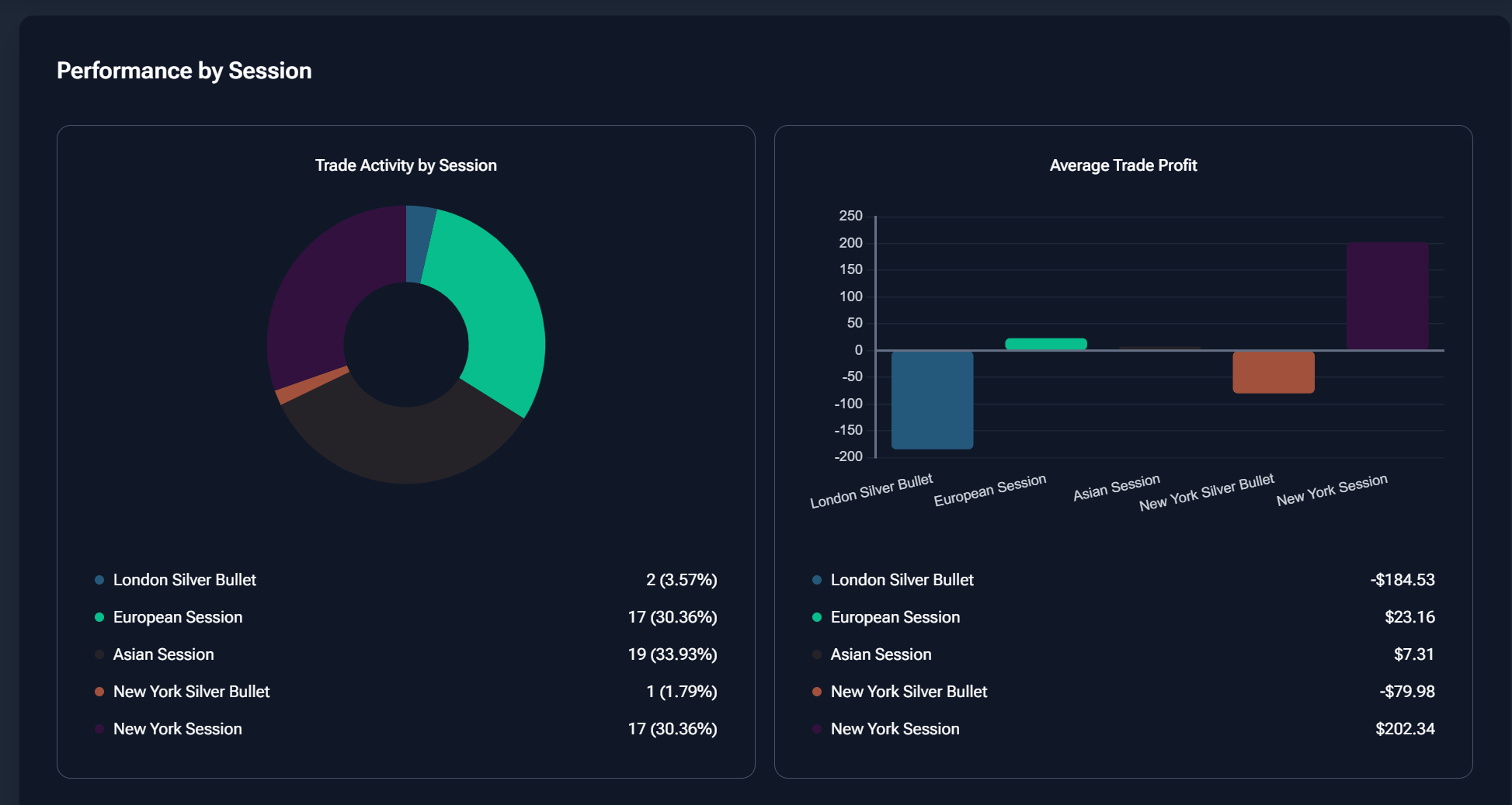Click European Session legend dot in Average Profit
The image size is (1512, 805).
(817, 617)
